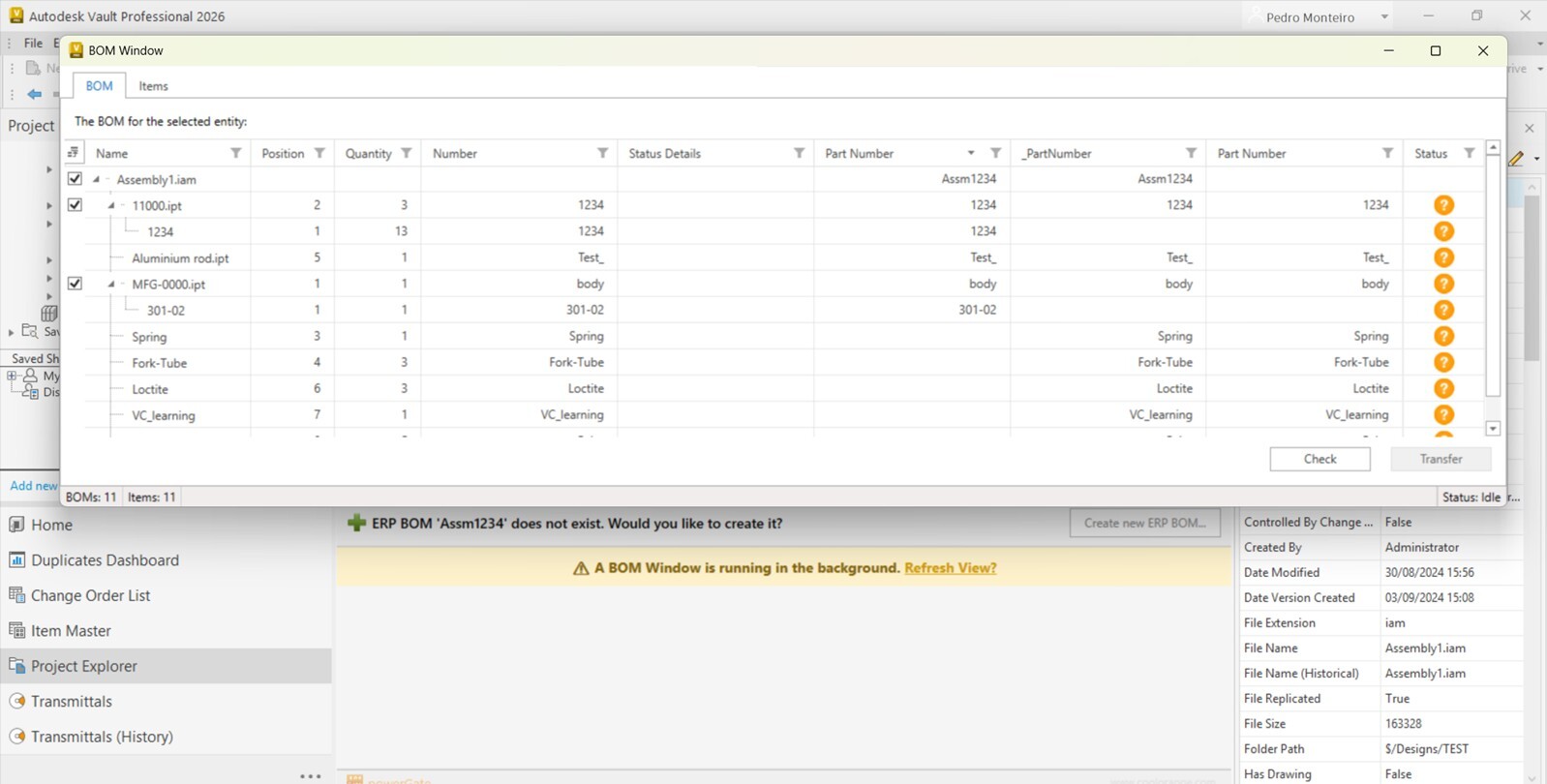Open the navigation overflow three-dots menu
Viewport: 1547px width, 784px height.
pos(311,776)
